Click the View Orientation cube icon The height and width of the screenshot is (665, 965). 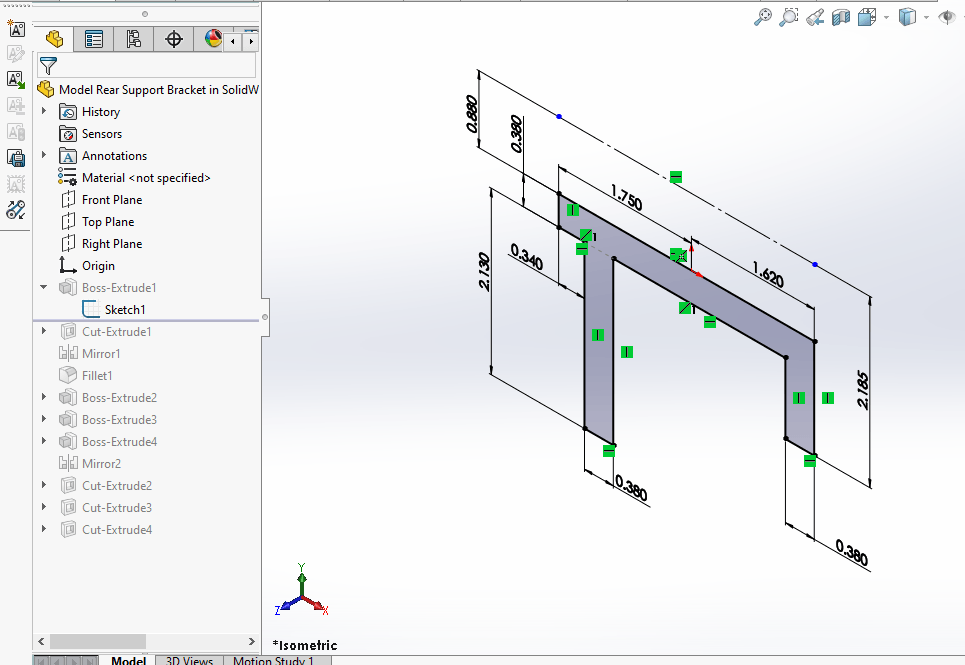866,17
